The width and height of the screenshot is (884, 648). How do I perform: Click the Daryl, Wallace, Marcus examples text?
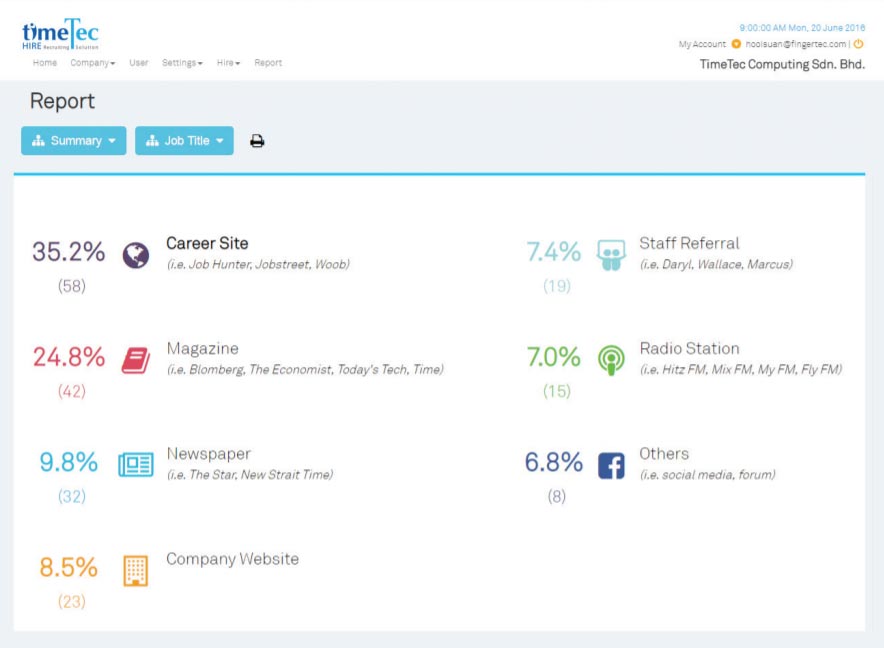(716, 265)
